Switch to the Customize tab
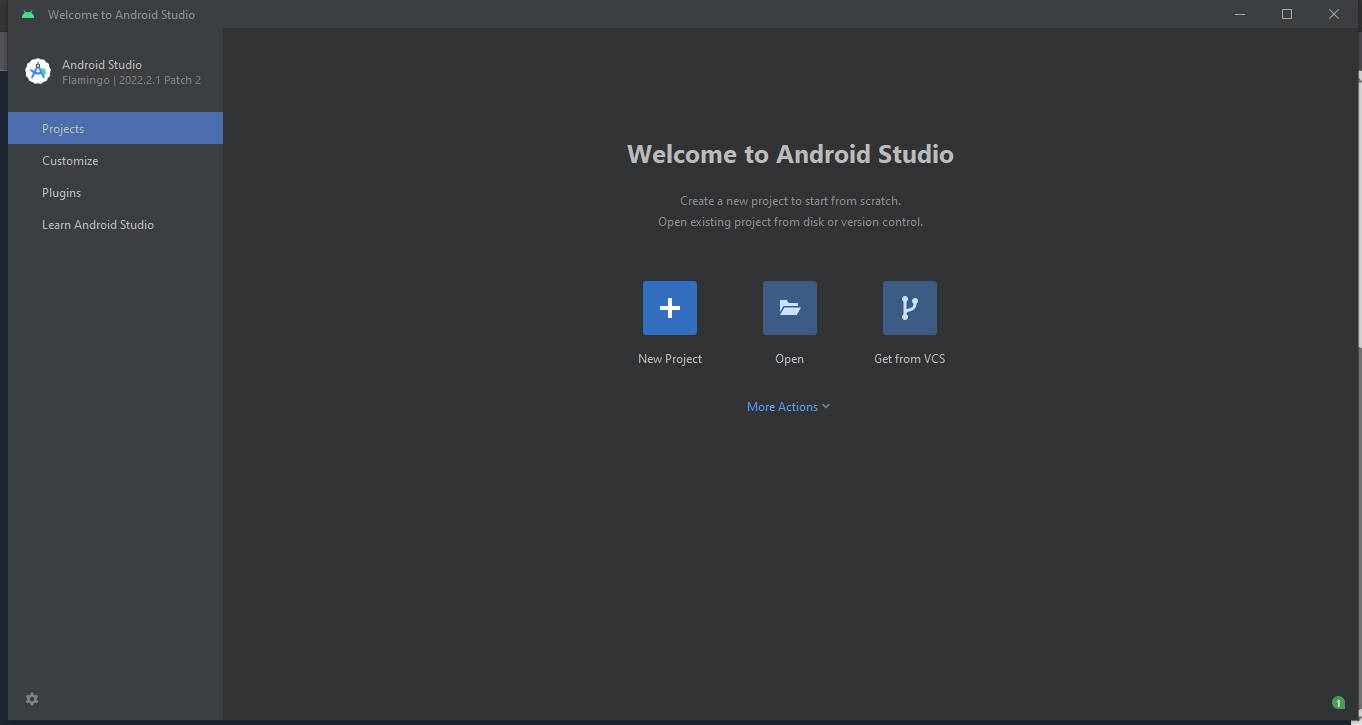 [115, 160]
